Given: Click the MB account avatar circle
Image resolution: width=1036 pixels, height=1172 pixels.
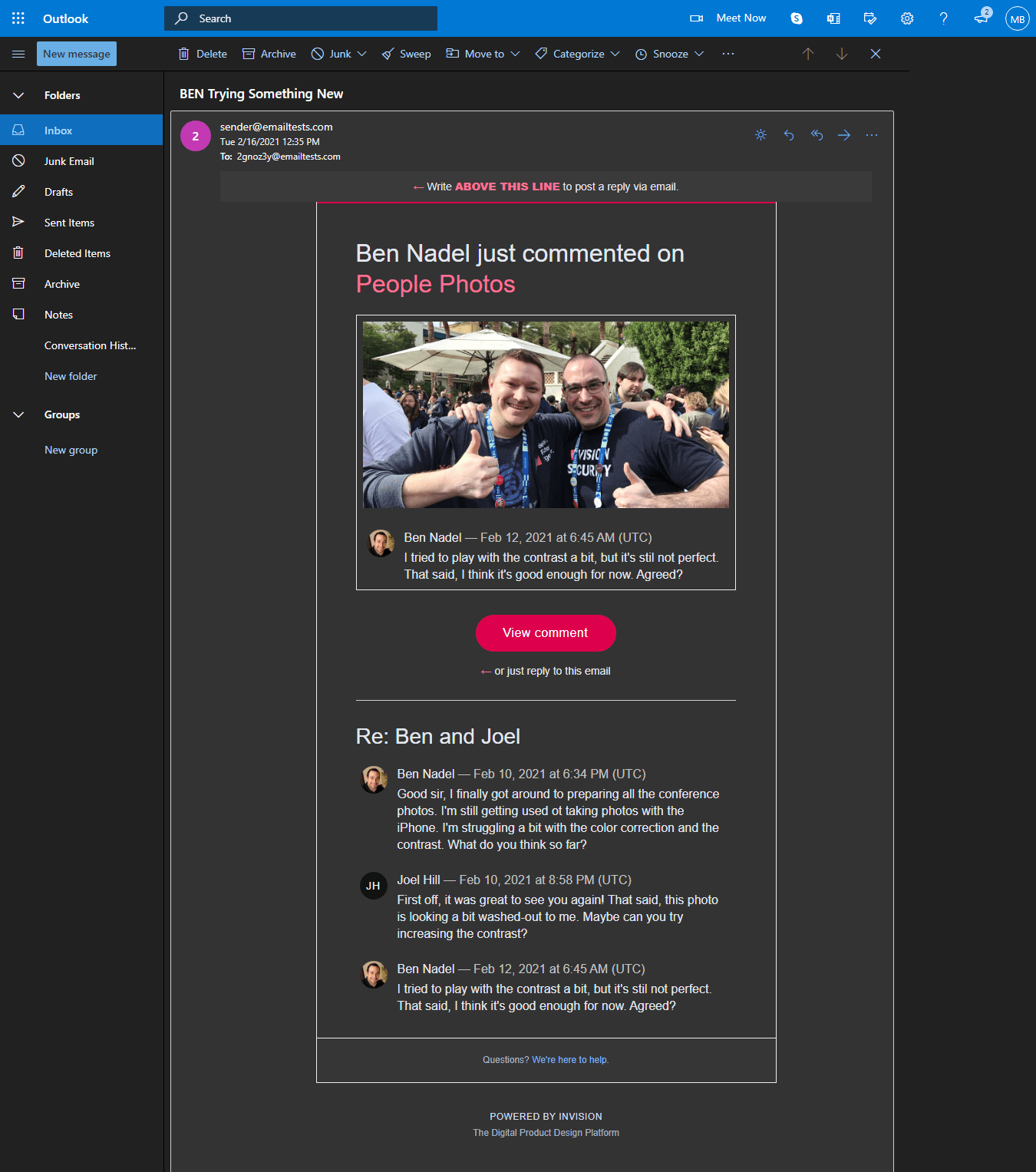Looking at the screenshot, I should [x=1017, y=18].
